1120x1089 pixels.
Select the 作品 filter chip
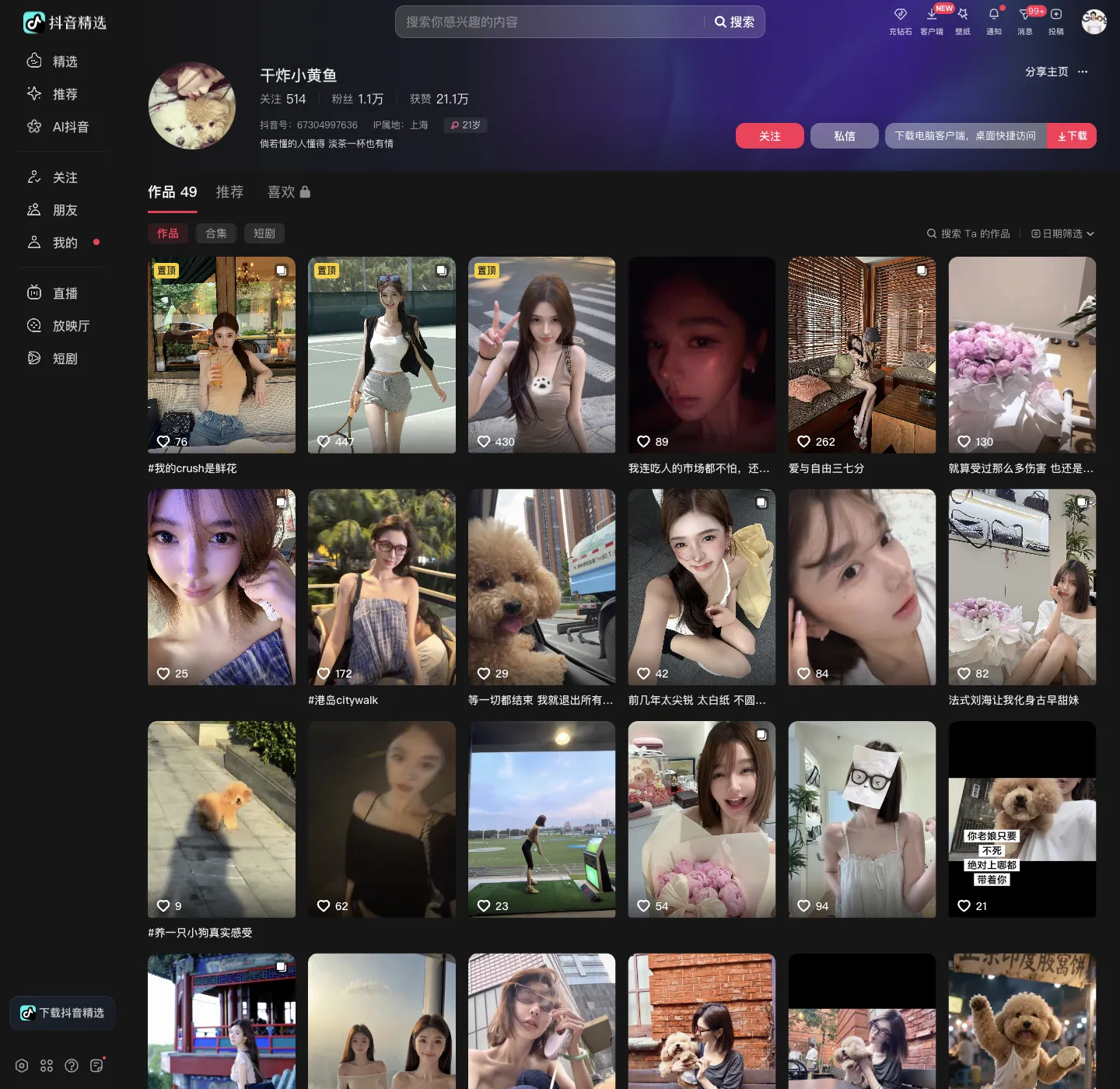168,233
